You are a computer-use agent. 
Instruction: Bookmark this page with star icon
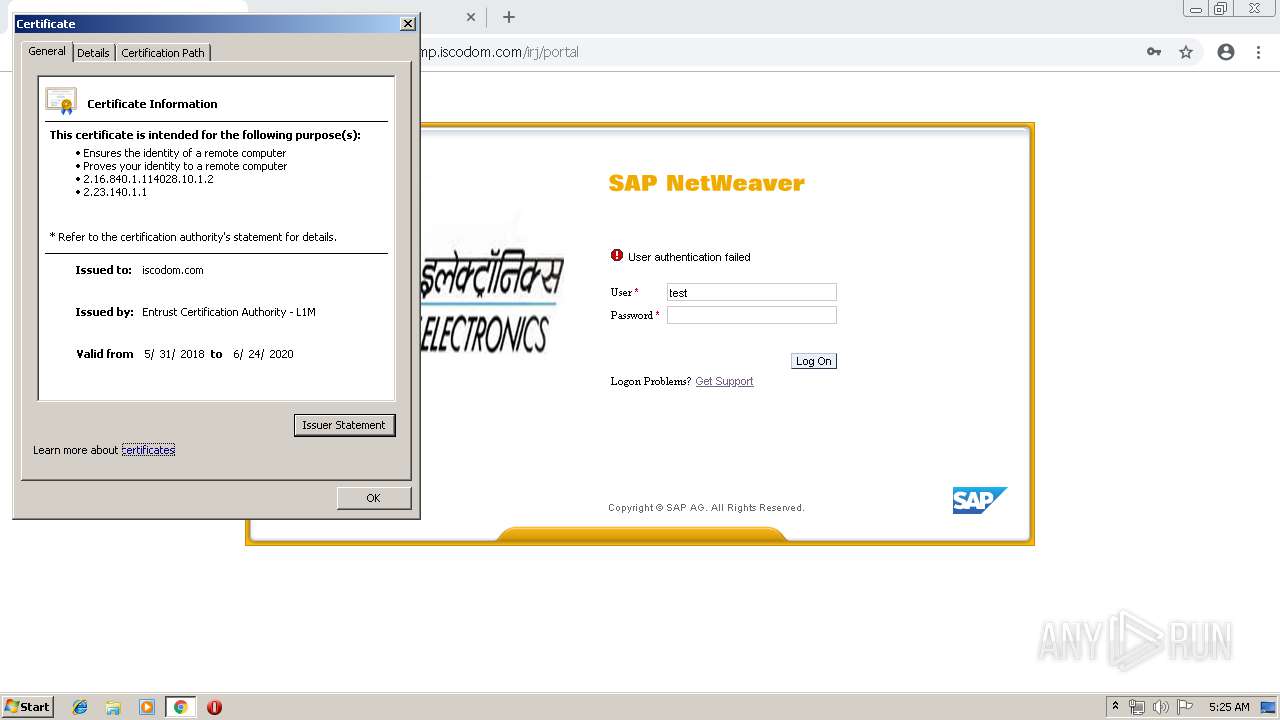pyautogui.click(x=1186, y=52)
